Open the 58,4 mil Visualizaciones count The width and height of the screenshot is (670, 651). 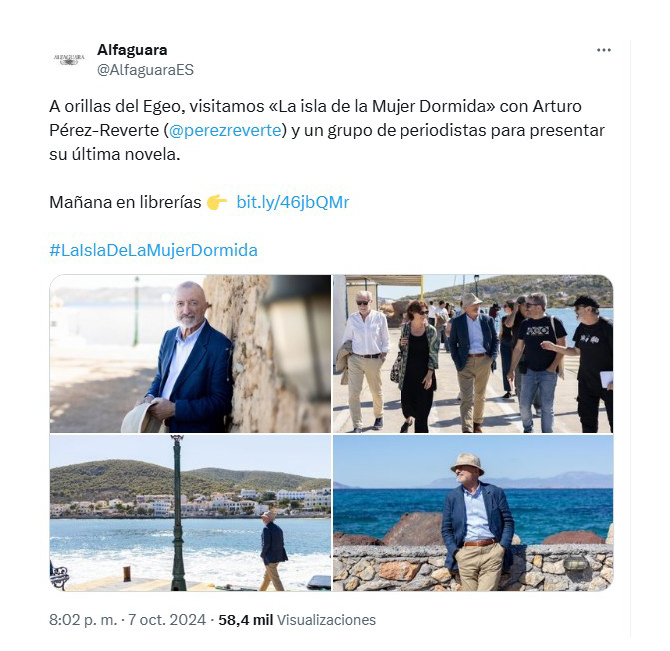click(297, 620)
